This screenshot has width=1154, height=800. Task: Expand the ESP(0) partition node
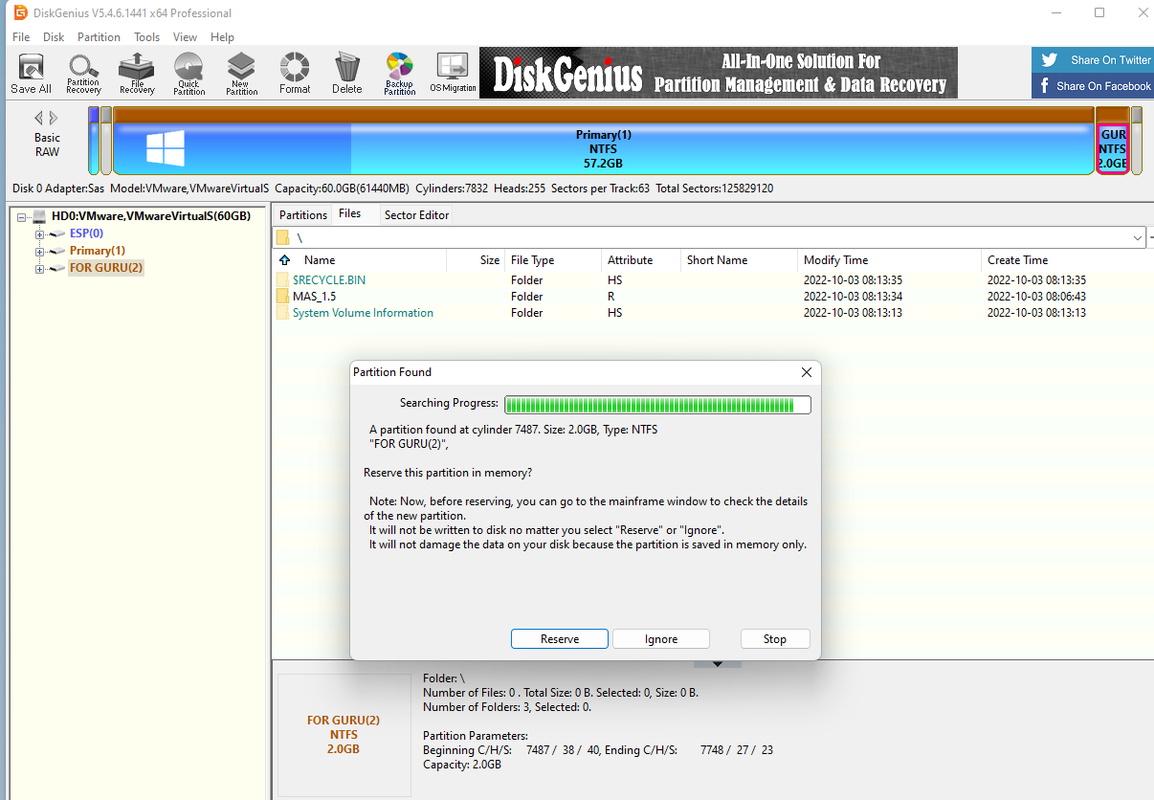(x=39, y=235)
